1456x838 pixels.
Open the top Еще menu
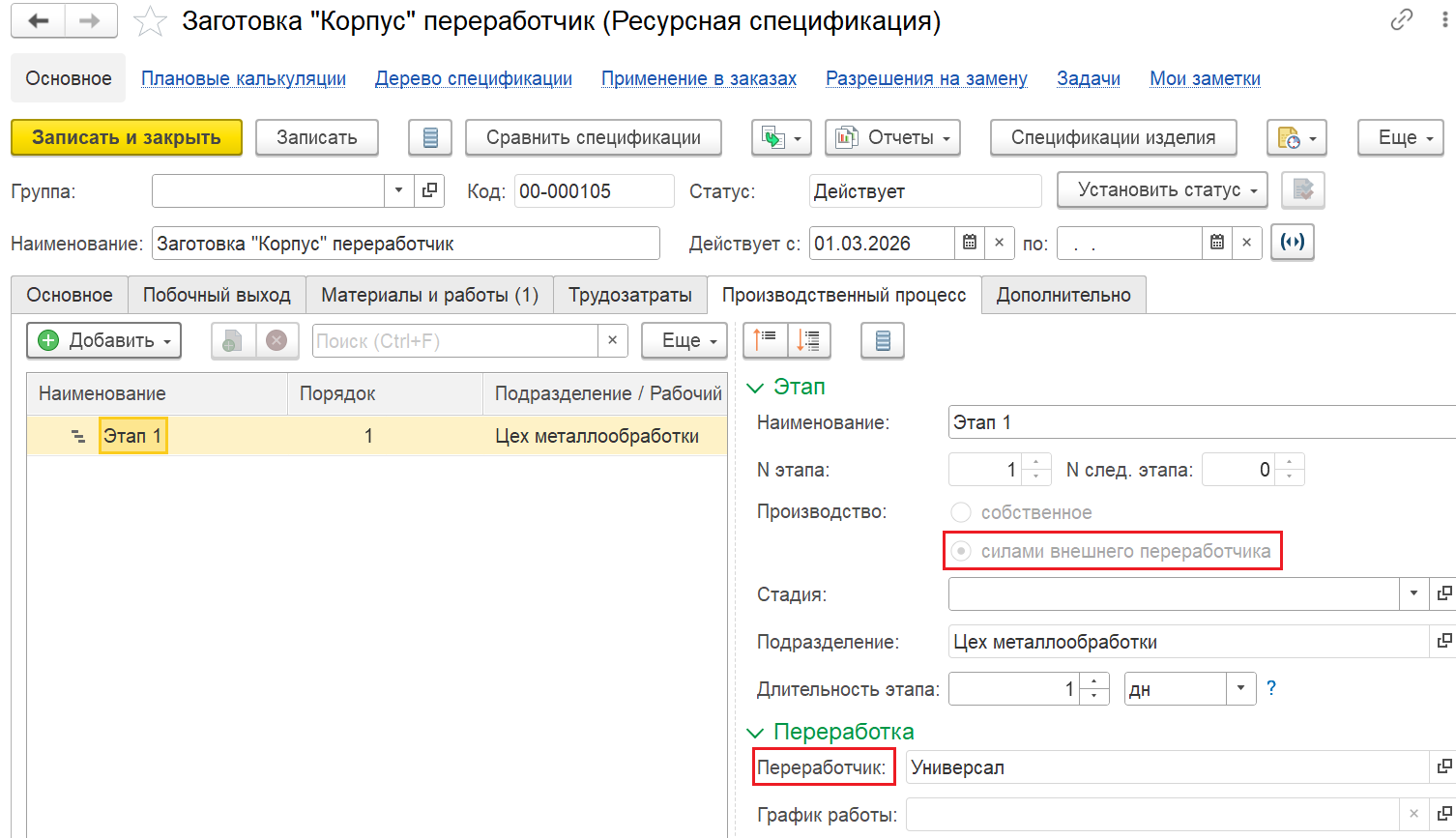(x=1400, y=137)
